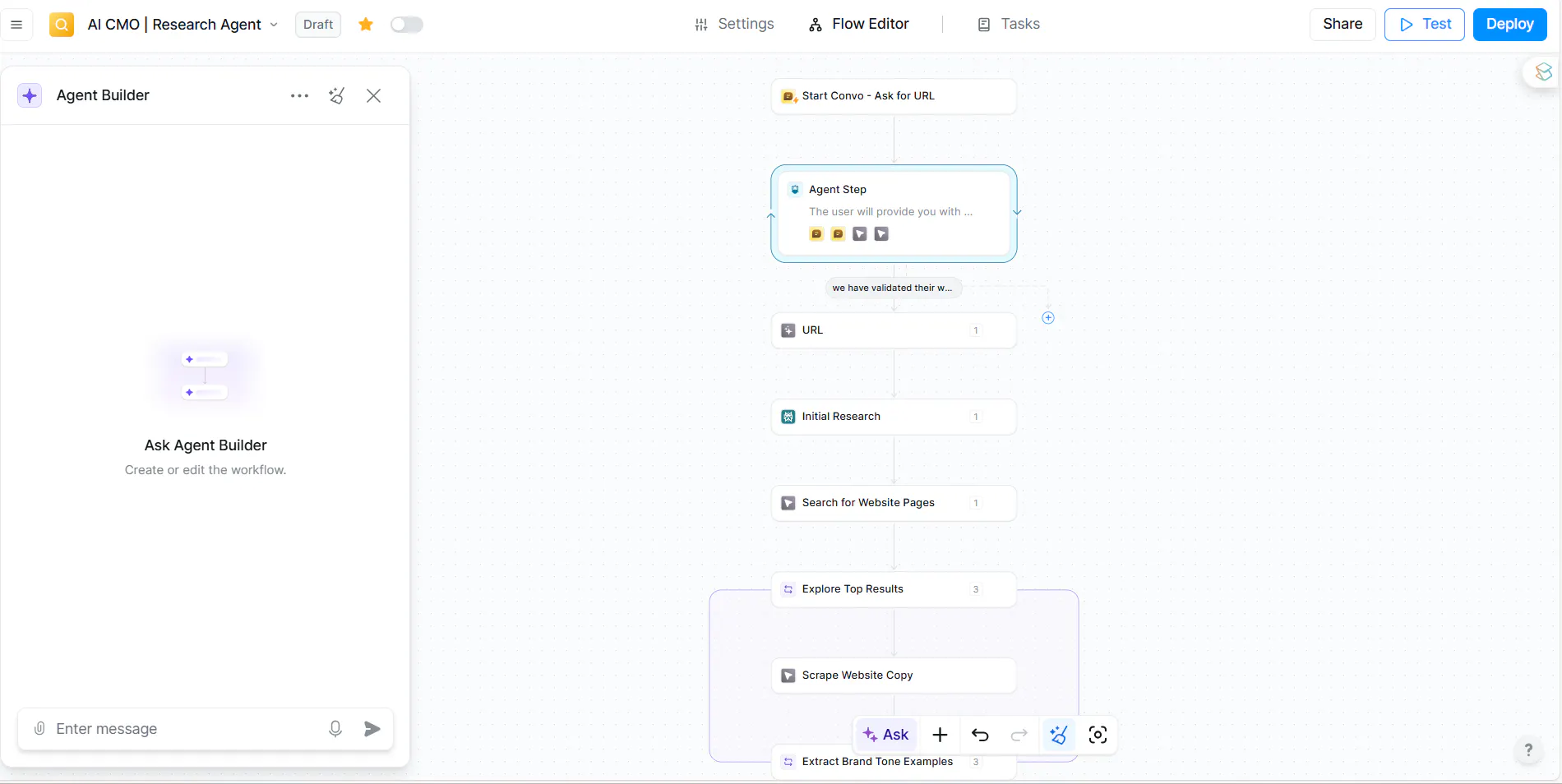
Task: Attach a file with the paperclip icon
Action: 39,729
